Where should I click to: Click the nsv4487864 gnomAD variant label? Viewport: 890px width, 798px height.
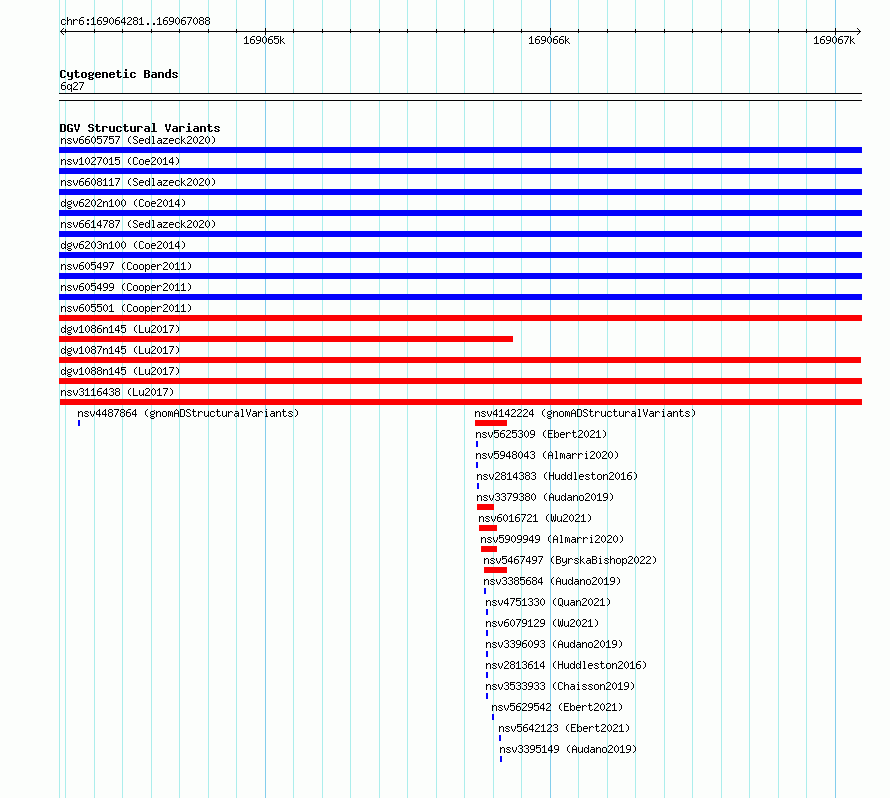pyautogui.click(x=188, y=413)
